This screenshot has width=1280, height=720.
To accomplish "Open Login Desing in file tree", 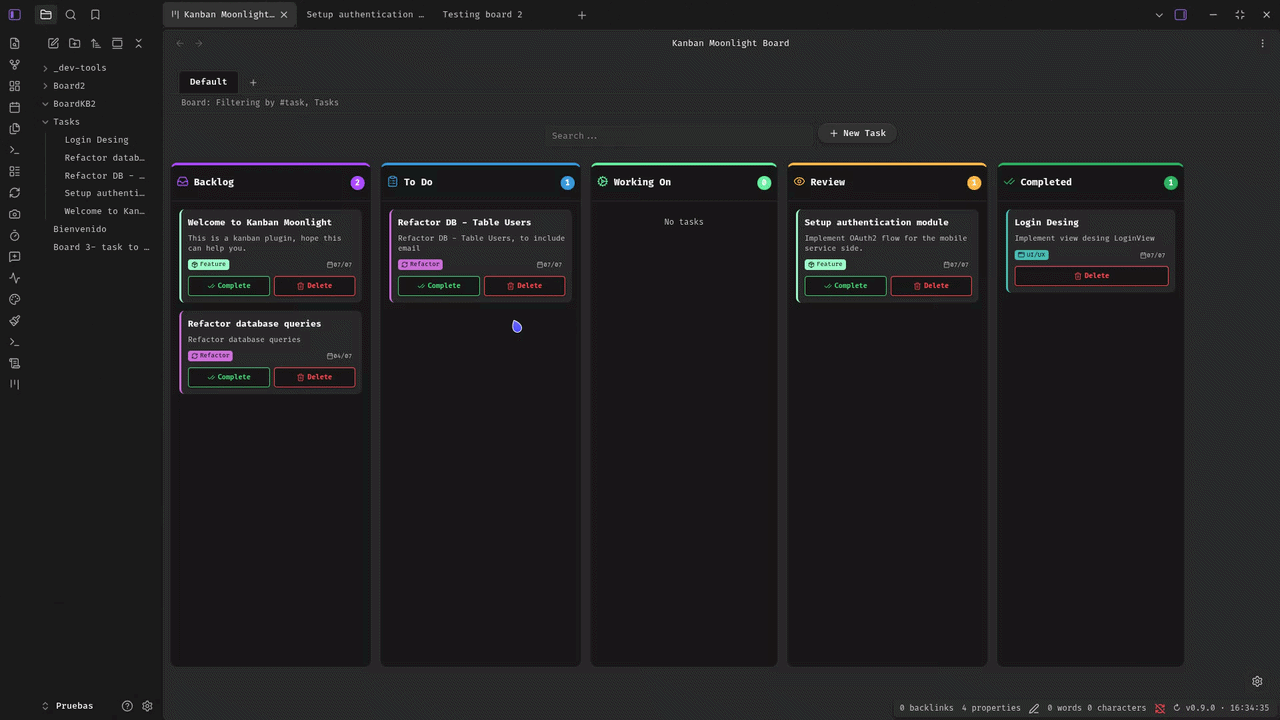I will click(96, 140).
